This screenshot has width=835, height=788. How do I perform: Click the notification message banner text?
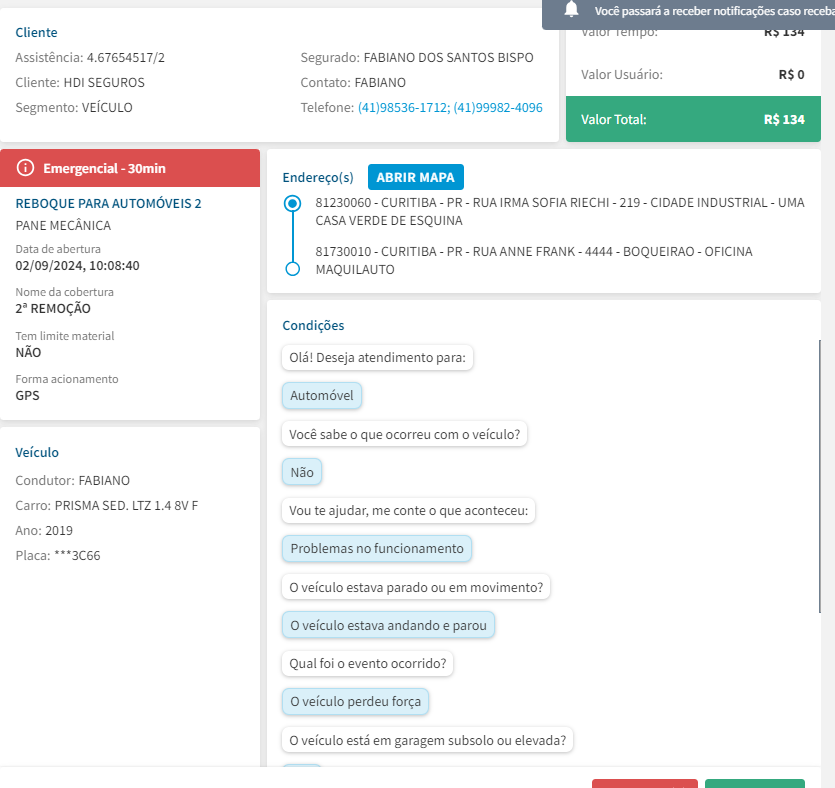714,11
